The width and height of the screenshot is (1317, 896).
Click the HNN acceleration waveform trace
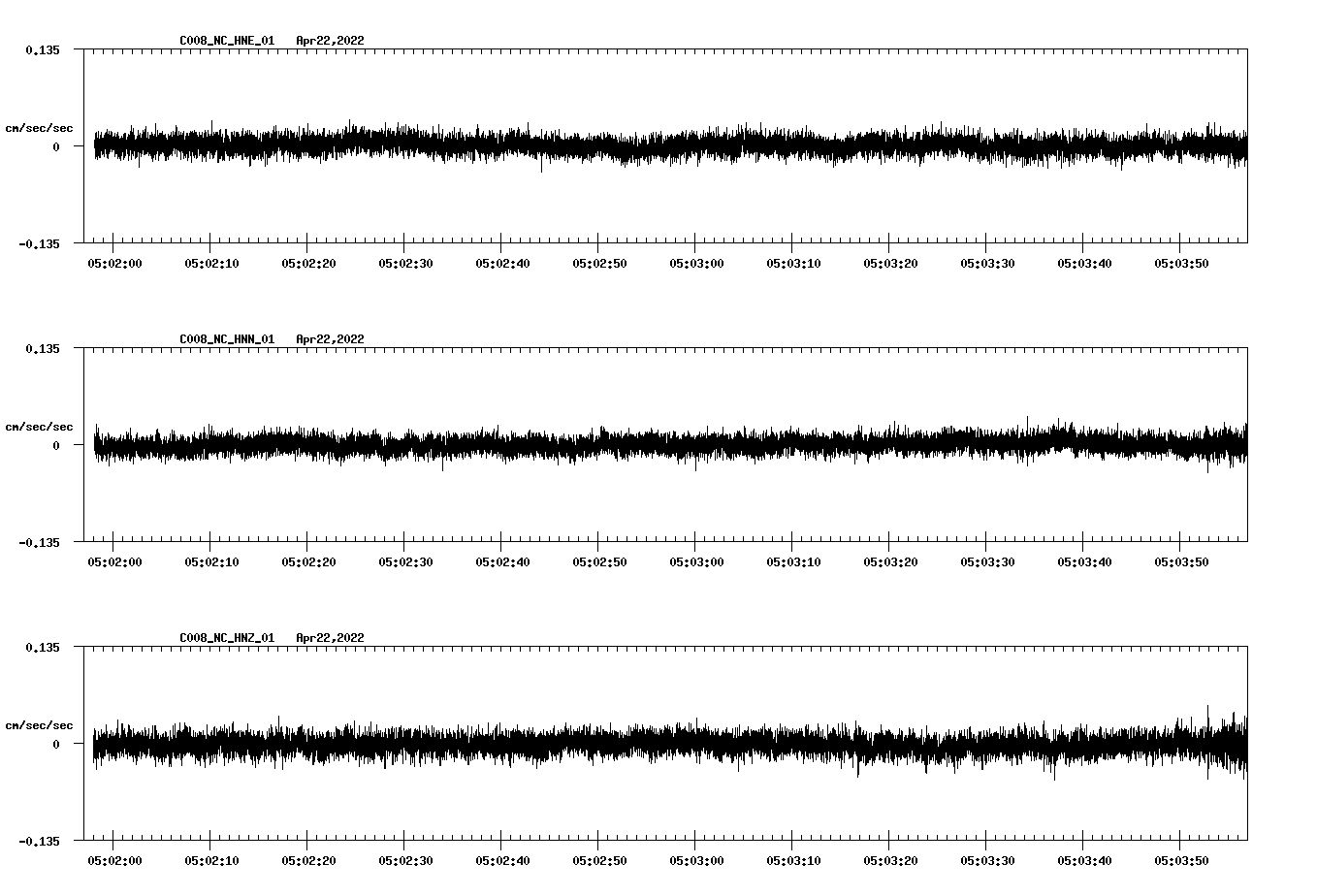tap(670, 445)
